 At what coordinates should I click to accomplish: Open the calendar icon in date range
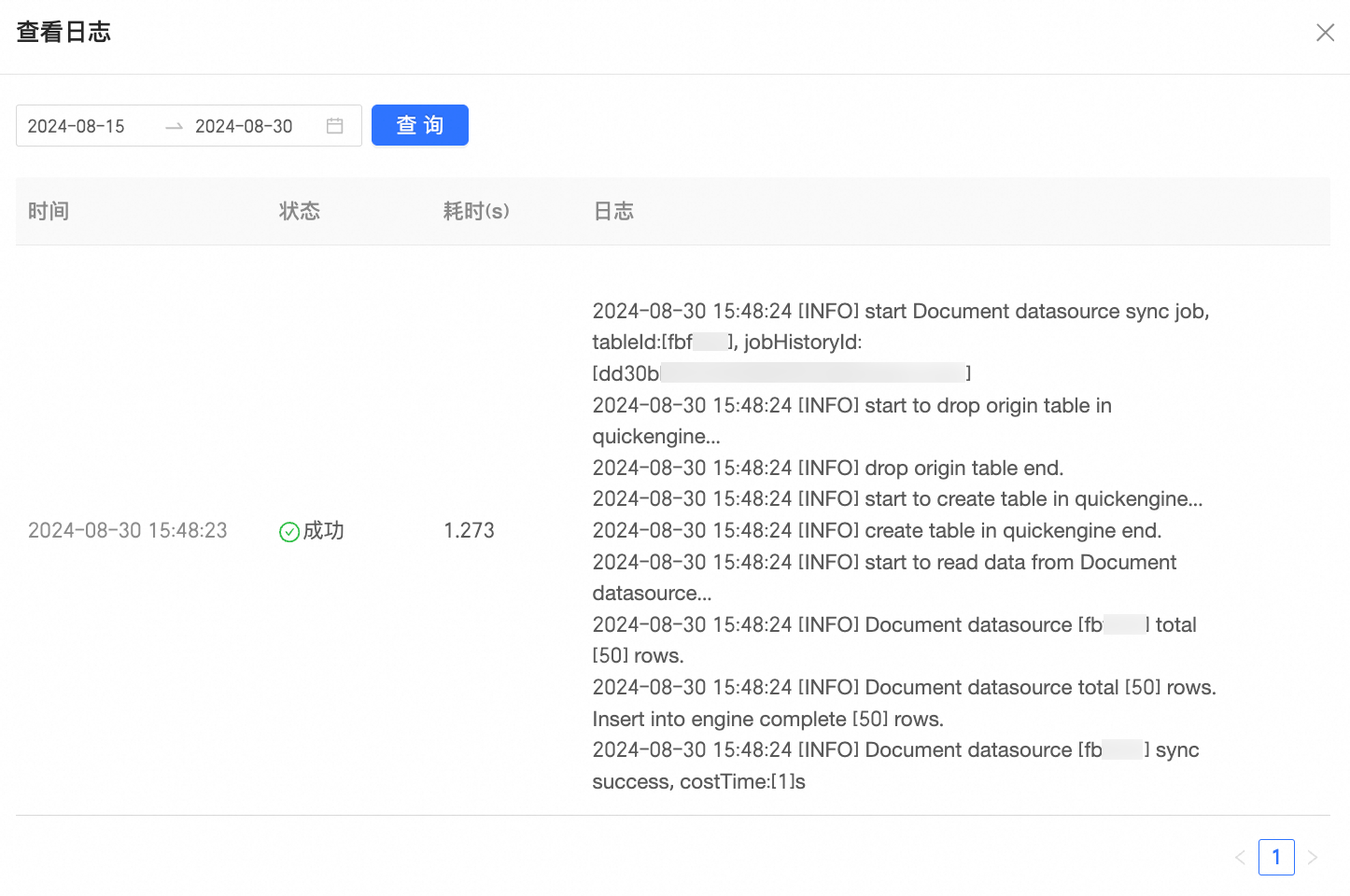coord(335,126)
